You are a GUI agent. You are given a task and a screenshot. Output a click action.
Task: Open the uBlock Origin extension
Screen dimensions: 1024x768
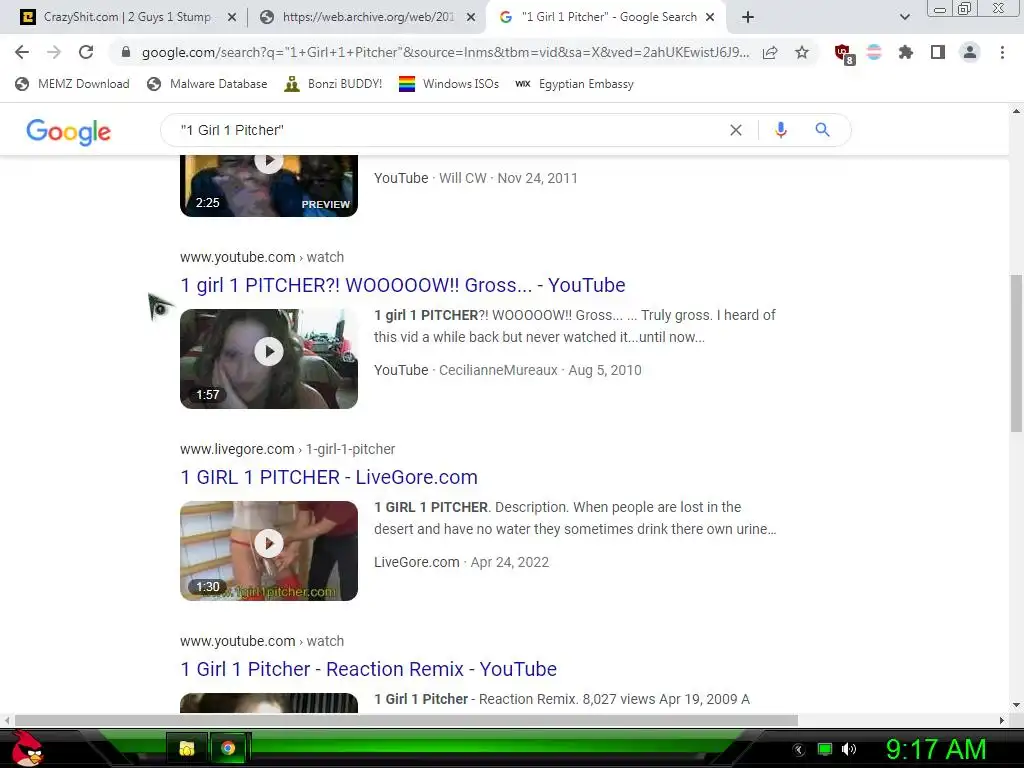pyautogui.click(x=844, y=53)
